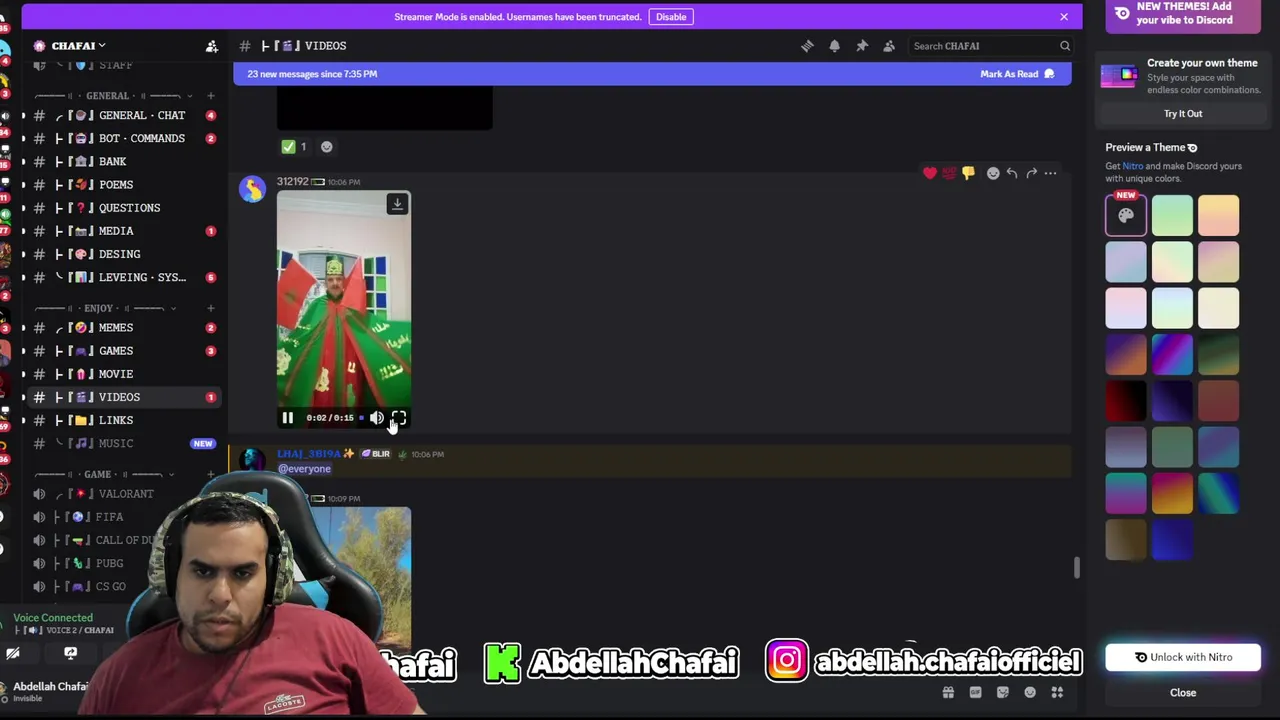Open the BANK channel
1280x720 pixels.
point(124,161)
